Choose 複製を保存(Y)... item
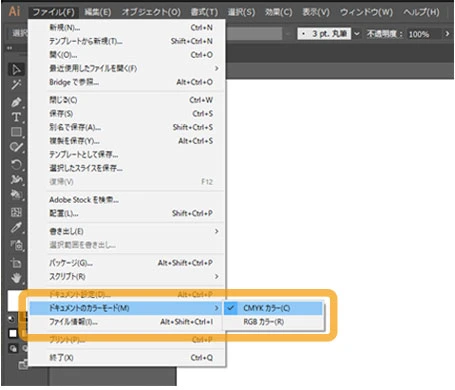 [x=127, y=141]
